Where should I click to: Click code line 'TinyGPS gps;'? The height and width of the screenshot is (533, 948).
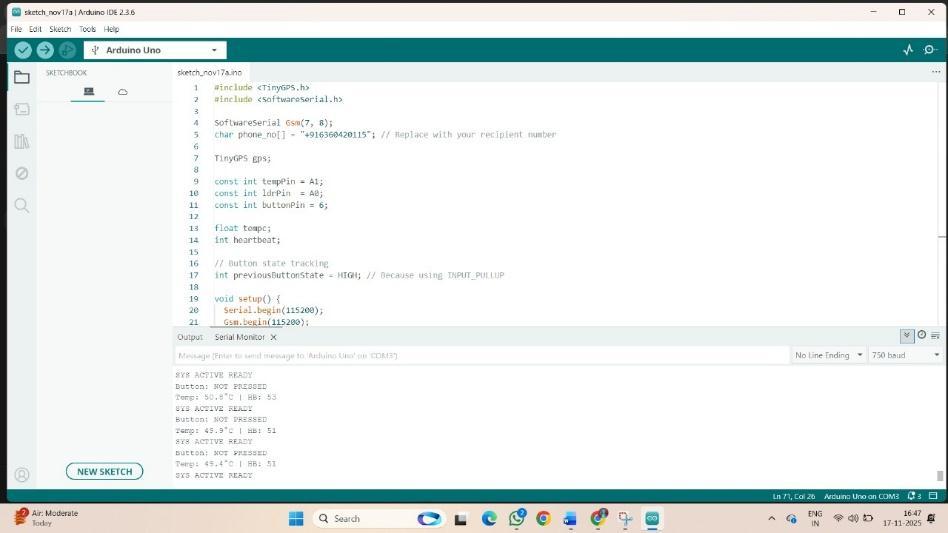pyautogui.click(x=242, y=158)
